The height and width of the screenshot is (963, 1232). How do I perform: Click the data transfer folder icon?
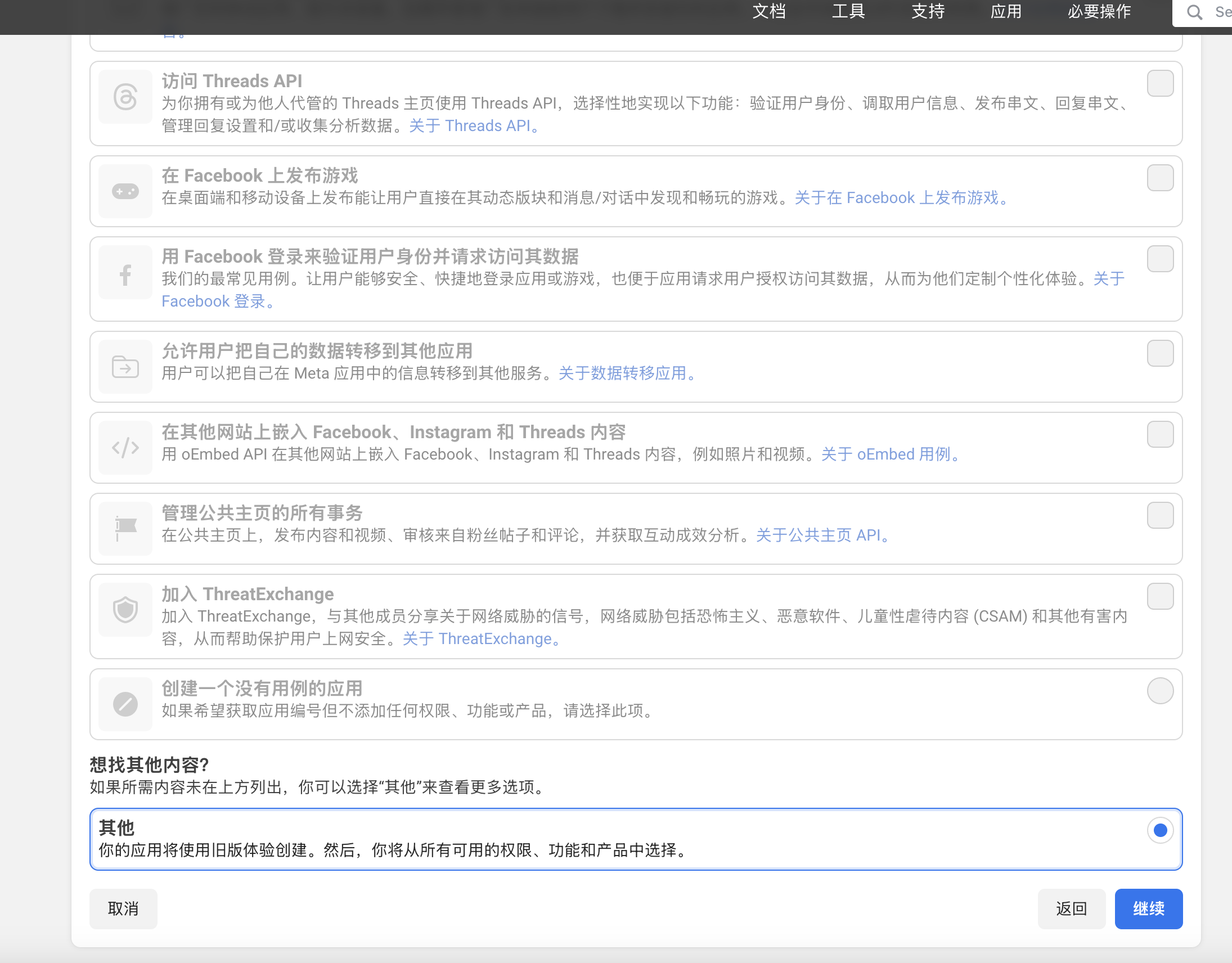[125, 367]
